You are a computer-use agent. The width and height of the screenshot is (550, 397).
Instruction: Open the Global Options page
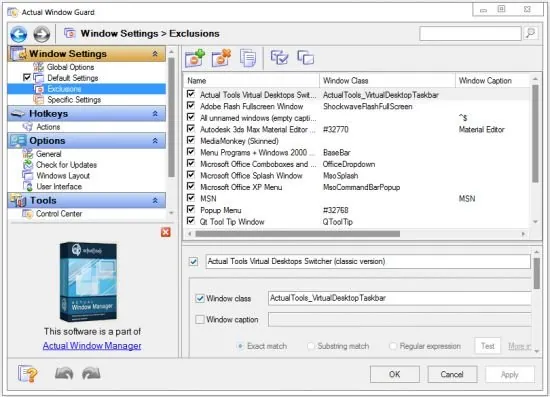[71, 67]
